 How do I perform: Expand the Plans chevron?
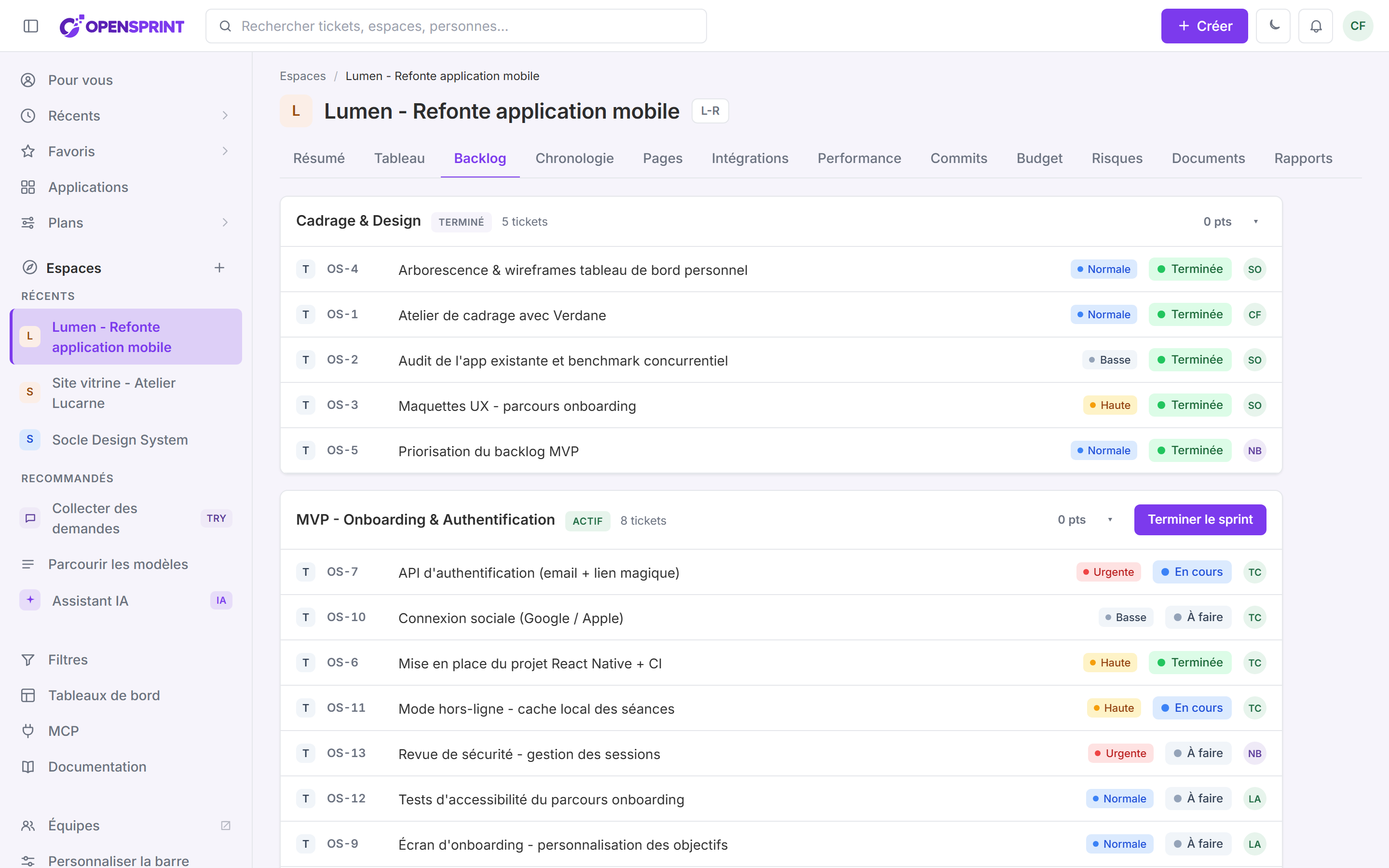click(225, 222)
